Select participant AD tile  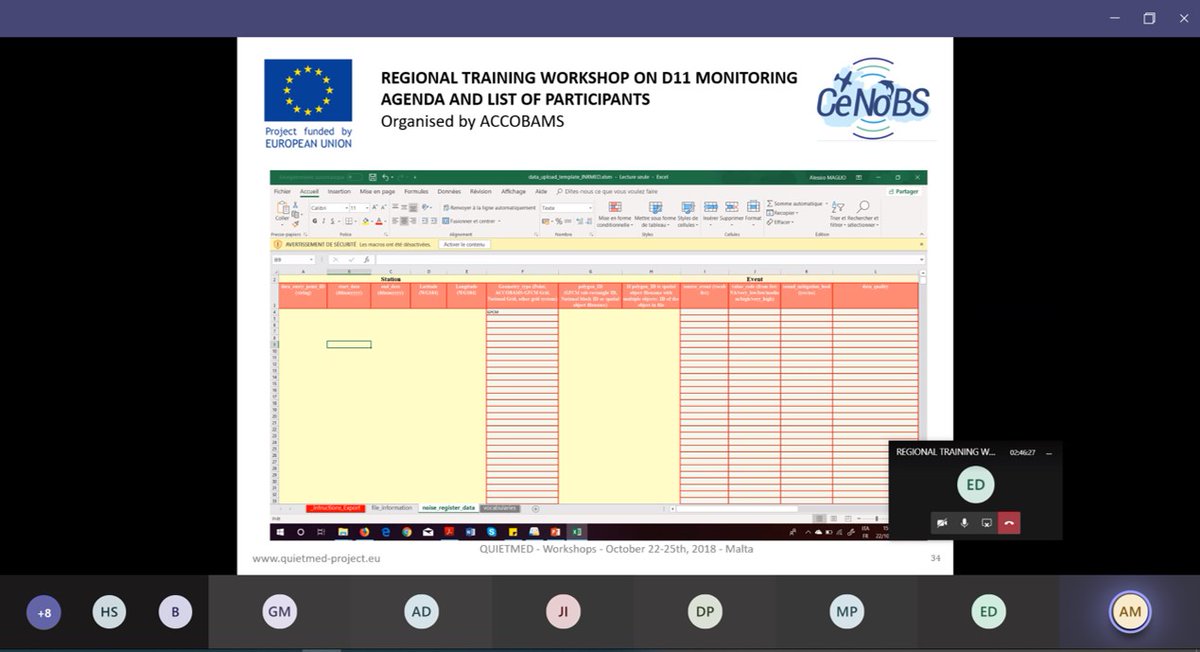coord(421,612)
